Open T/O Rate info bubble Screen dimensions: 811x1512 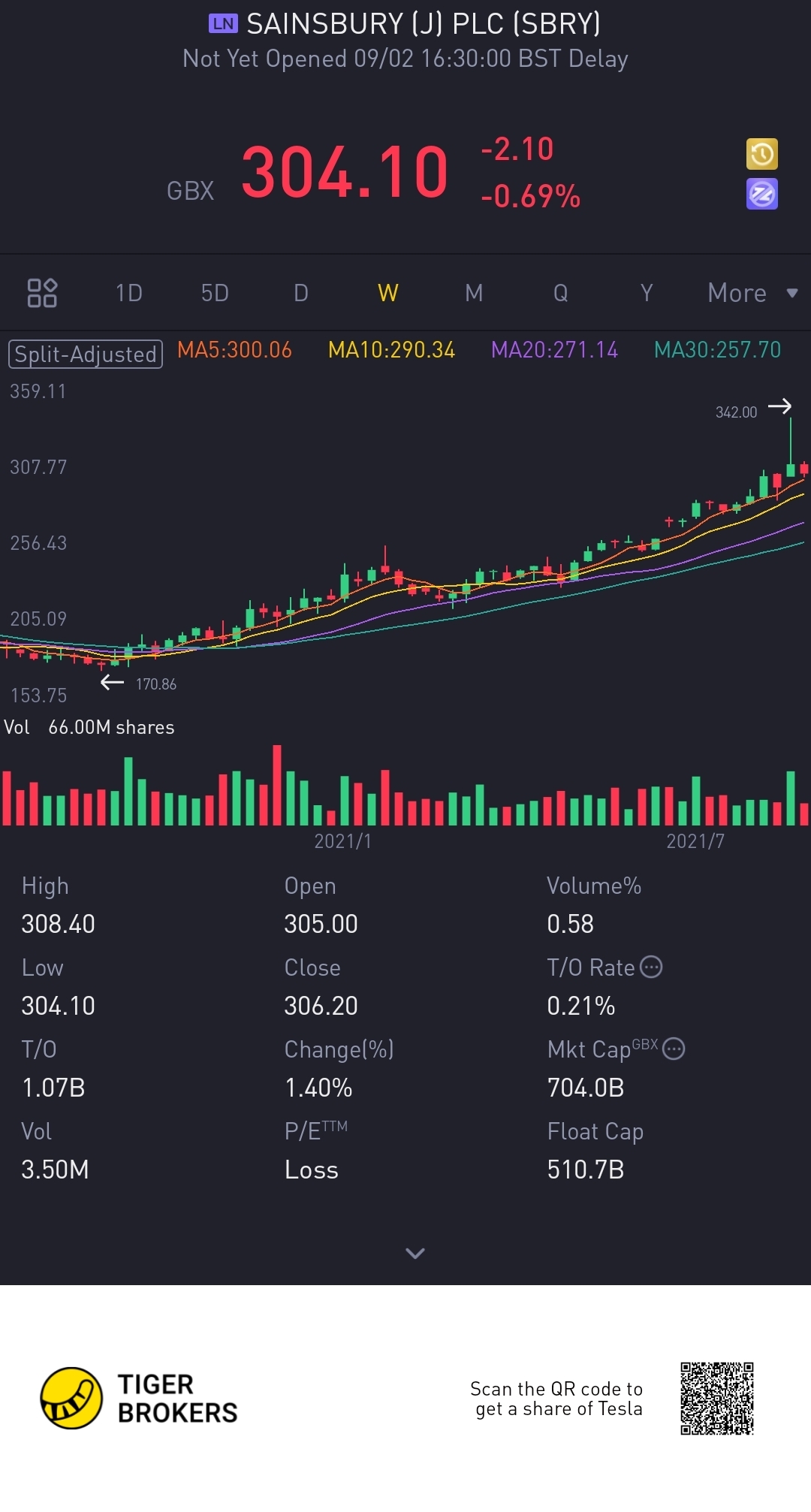click(651, 967)
